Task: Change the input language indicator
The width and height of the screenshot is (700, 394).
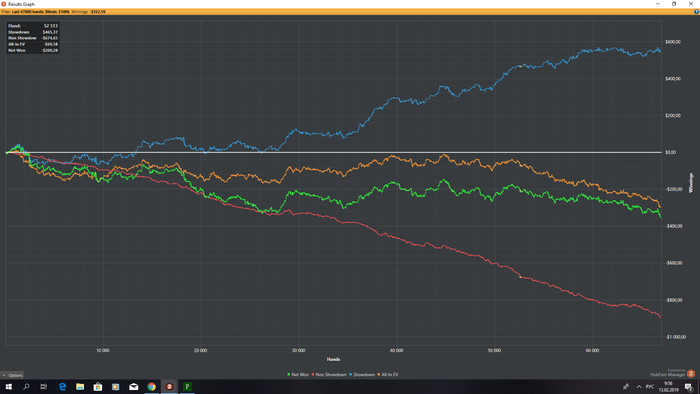Action: coord(650,387)
